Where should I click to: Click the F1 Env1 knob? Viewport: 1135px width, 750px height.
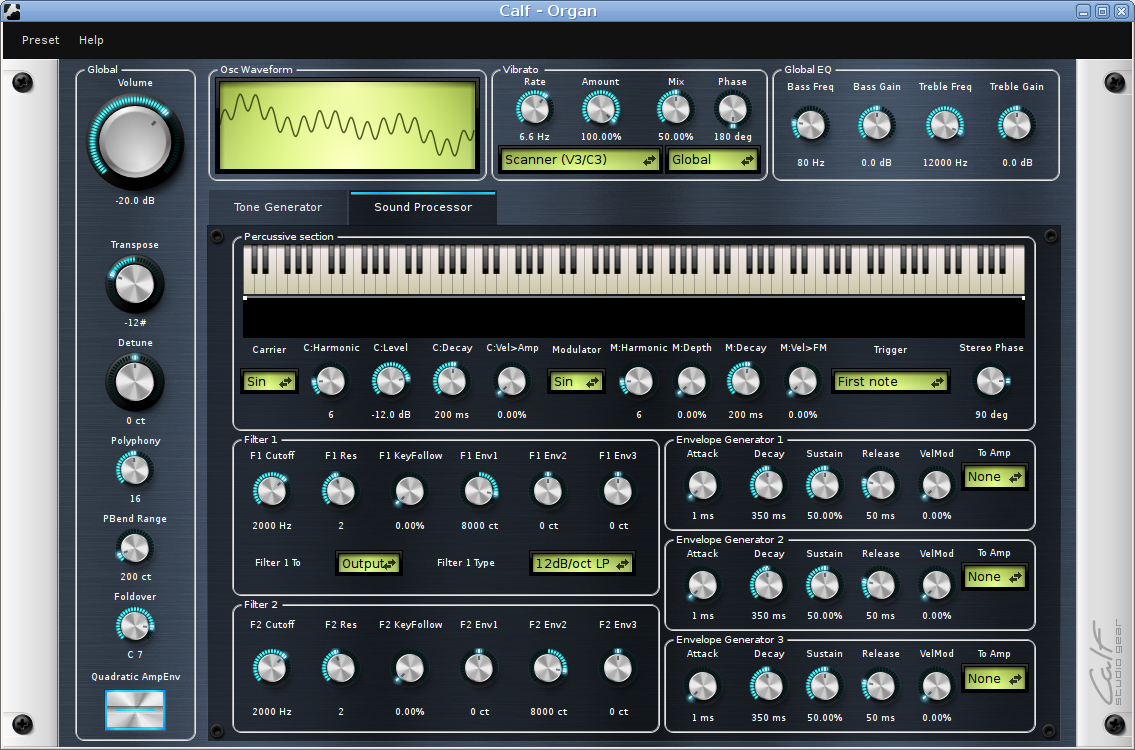coord(478,491)
